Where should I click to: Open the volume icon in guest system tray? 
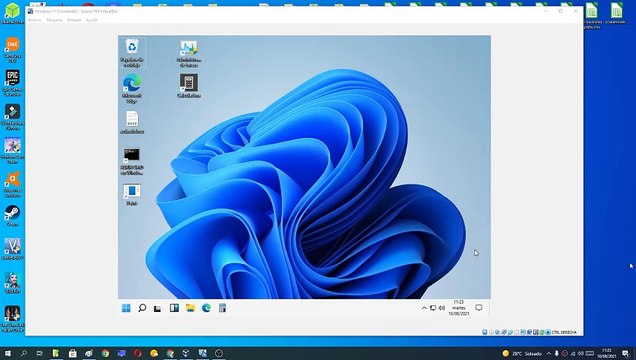(442, 308)
